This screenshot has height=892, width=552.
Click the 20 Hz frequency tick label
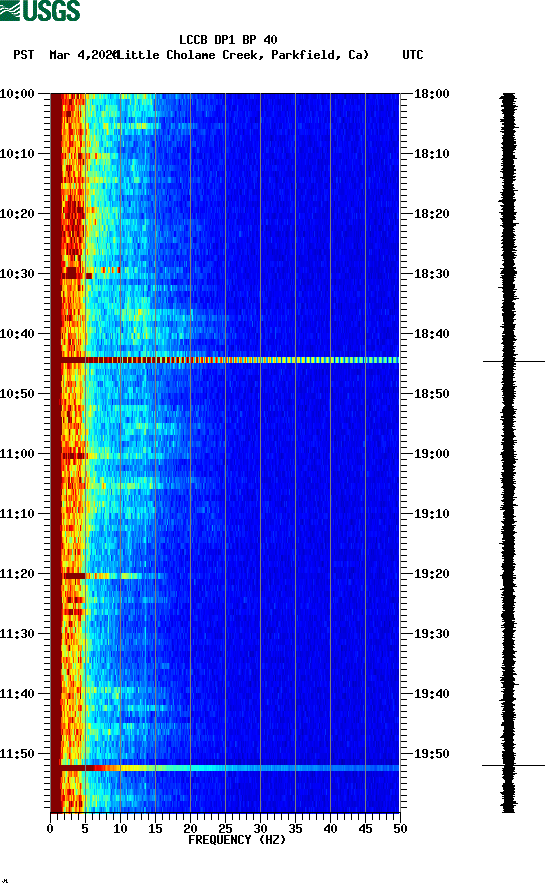(190, 829)
